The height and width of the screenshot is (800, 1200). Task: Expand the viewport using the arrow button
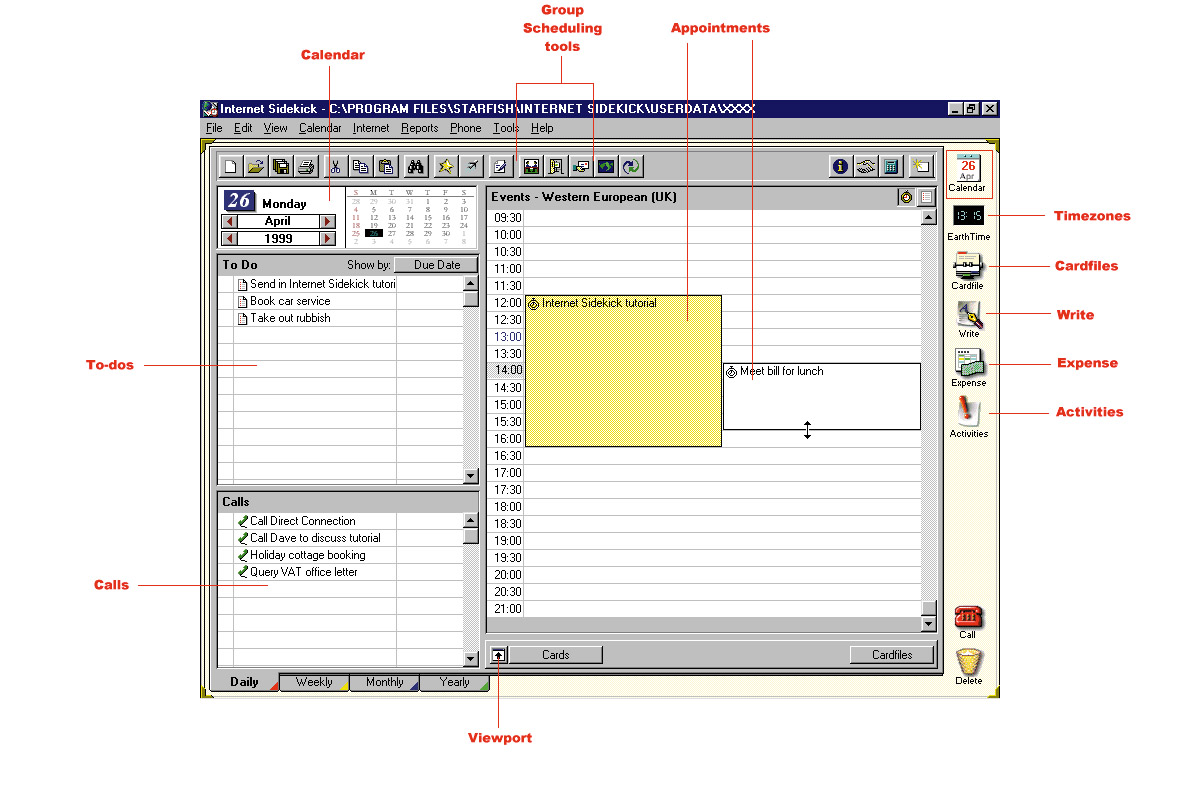click(499, 655)
